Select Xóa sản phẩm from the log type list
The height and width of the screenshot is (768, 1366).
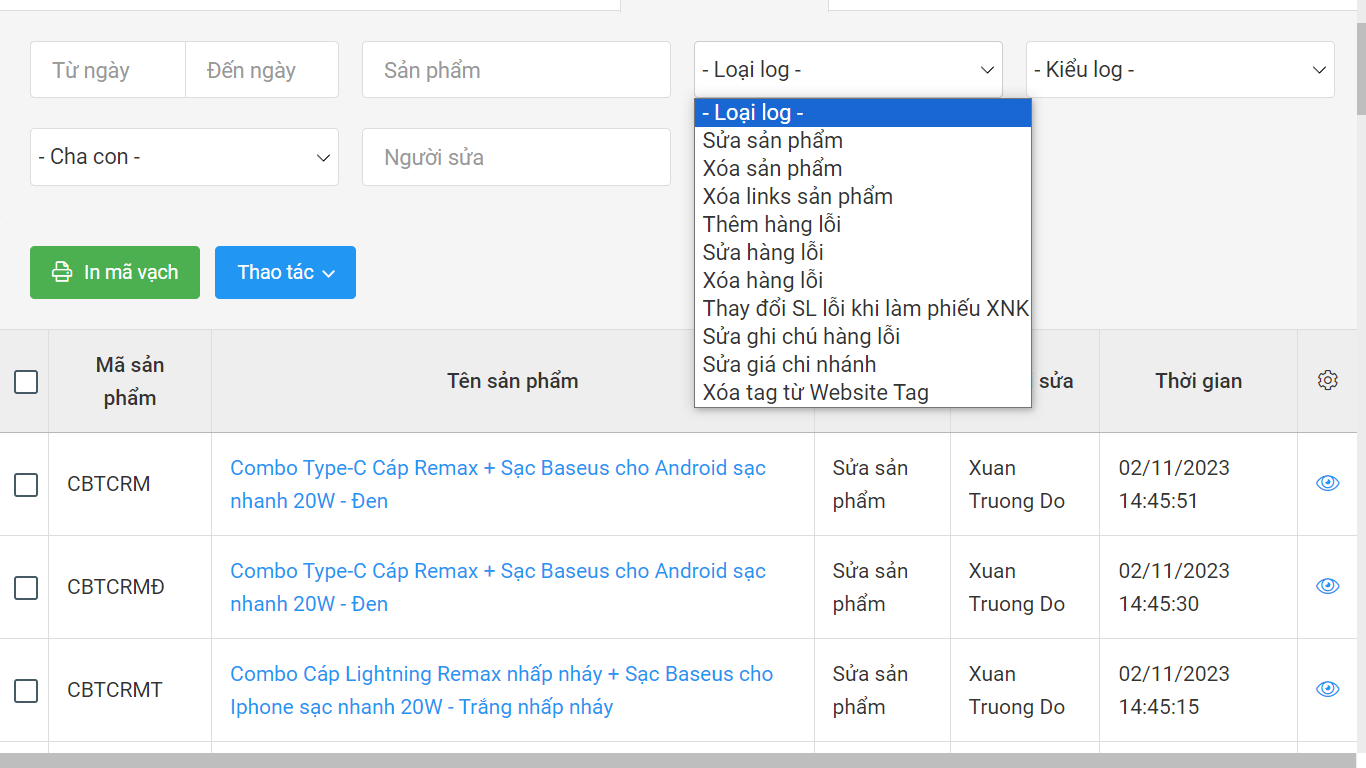(771, 168)
